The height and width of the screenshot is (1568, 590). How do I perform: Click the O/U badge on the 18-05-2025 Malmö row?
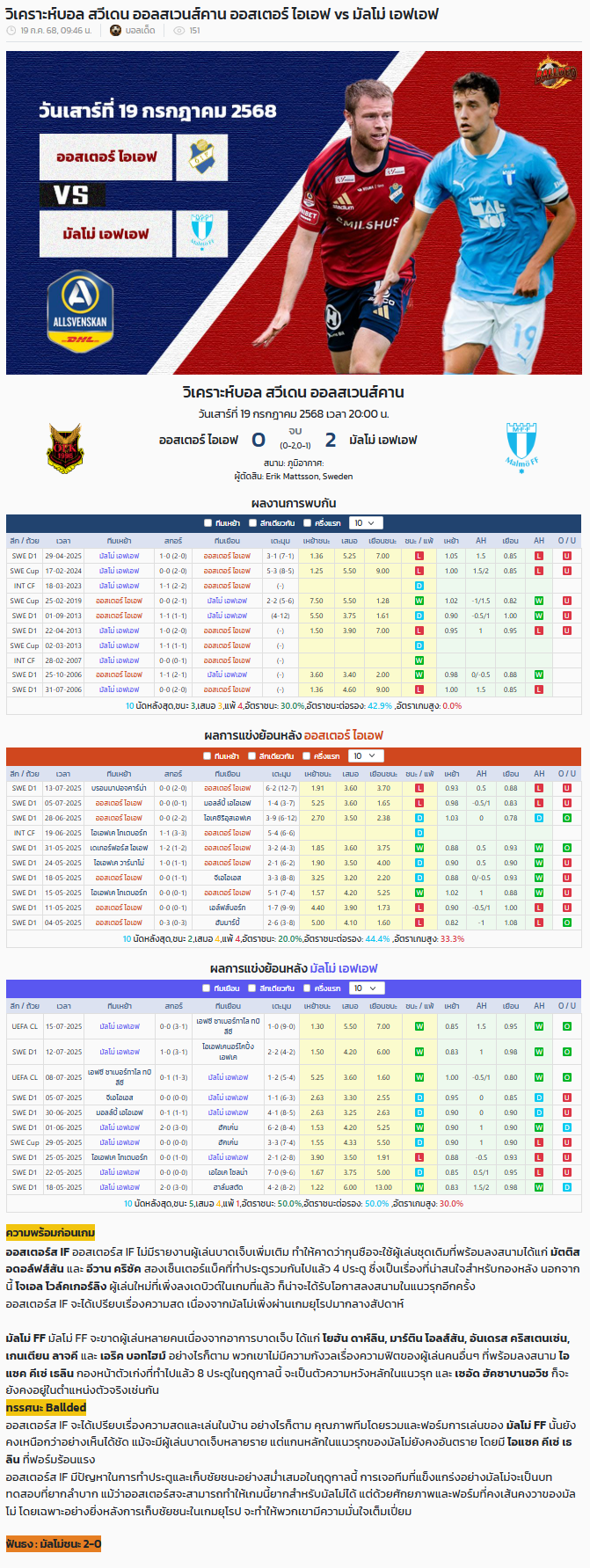(x=567, y=1187)
